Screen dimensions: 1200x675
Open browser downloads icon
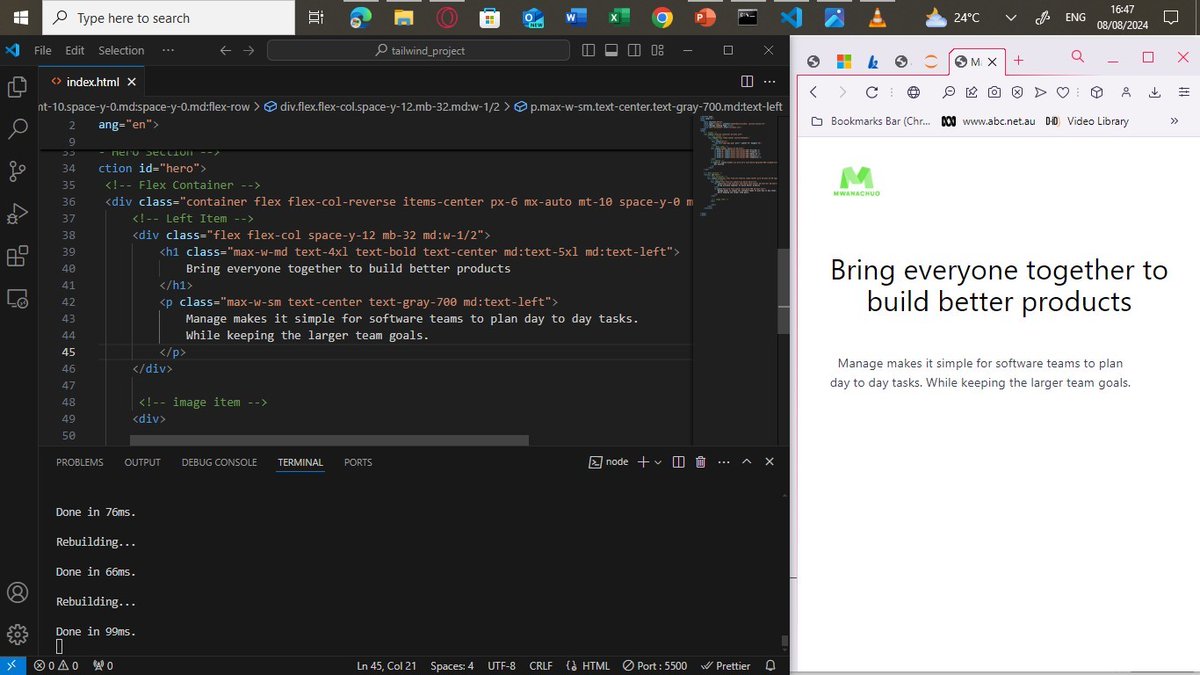click(1155, 92)
